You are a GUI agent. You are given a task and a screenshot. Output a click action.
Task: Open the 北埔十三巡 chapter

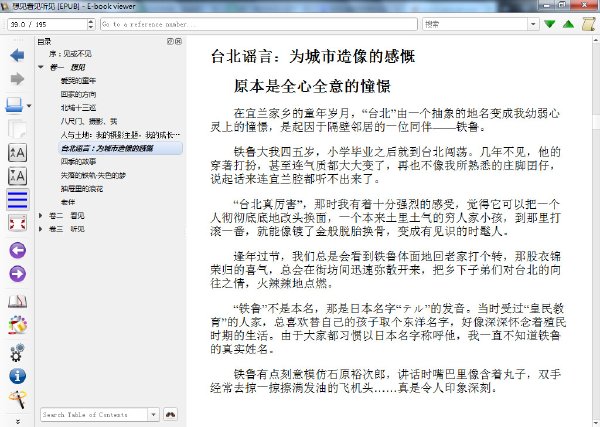click(x=78, y=108)
